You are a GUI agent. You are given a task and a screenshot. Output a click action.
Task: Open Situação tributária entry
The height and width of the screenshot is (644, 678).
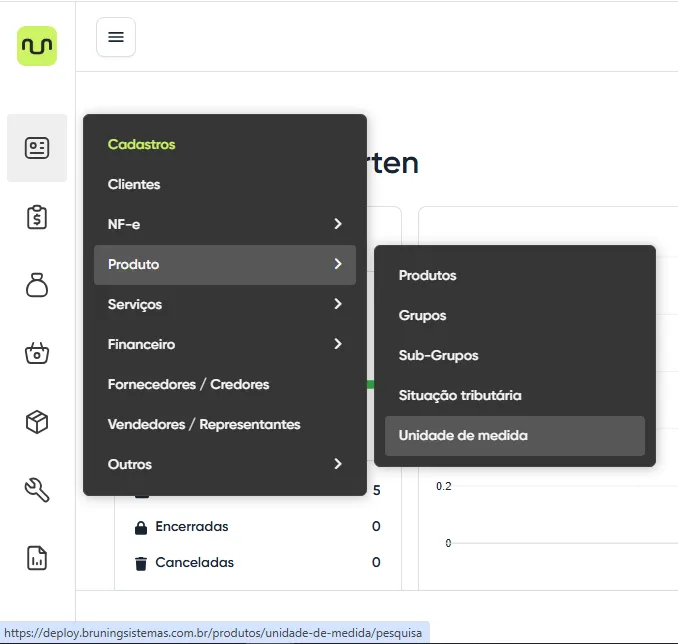click(459, 395)
